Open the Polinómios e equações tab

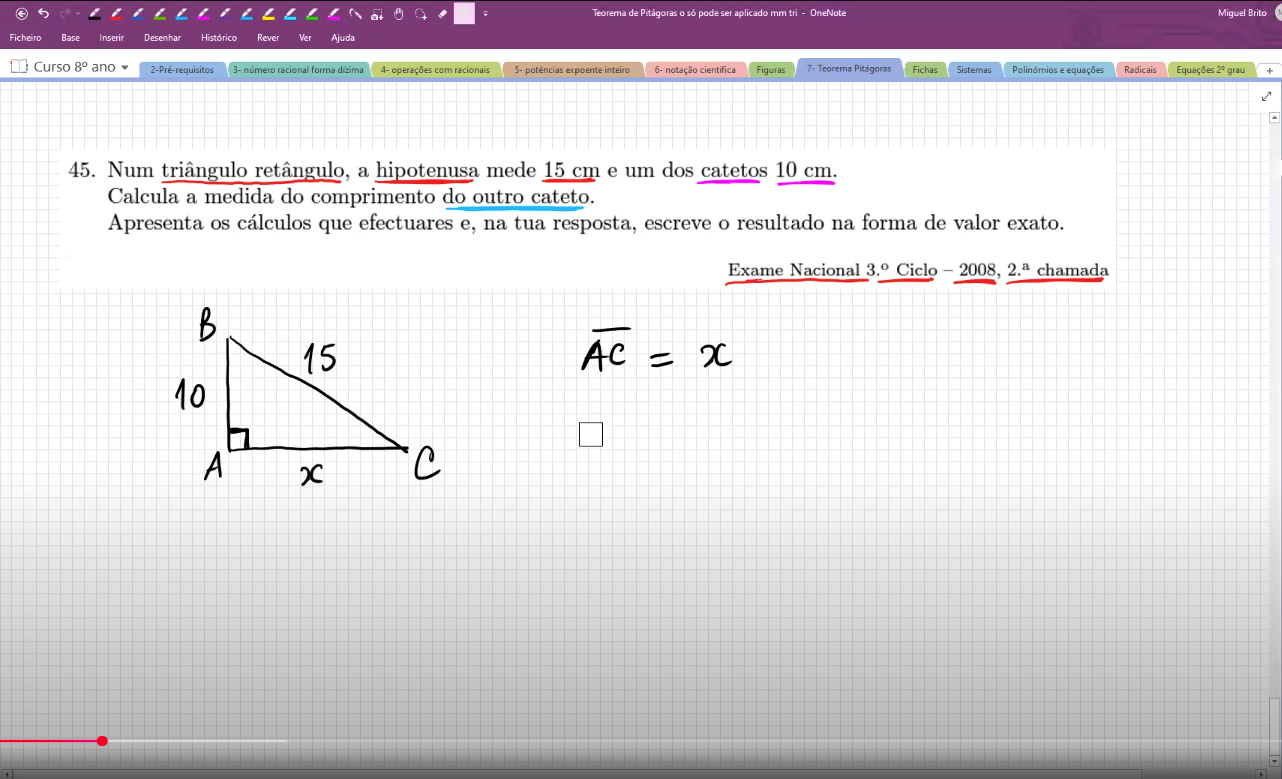(1058, 70)
